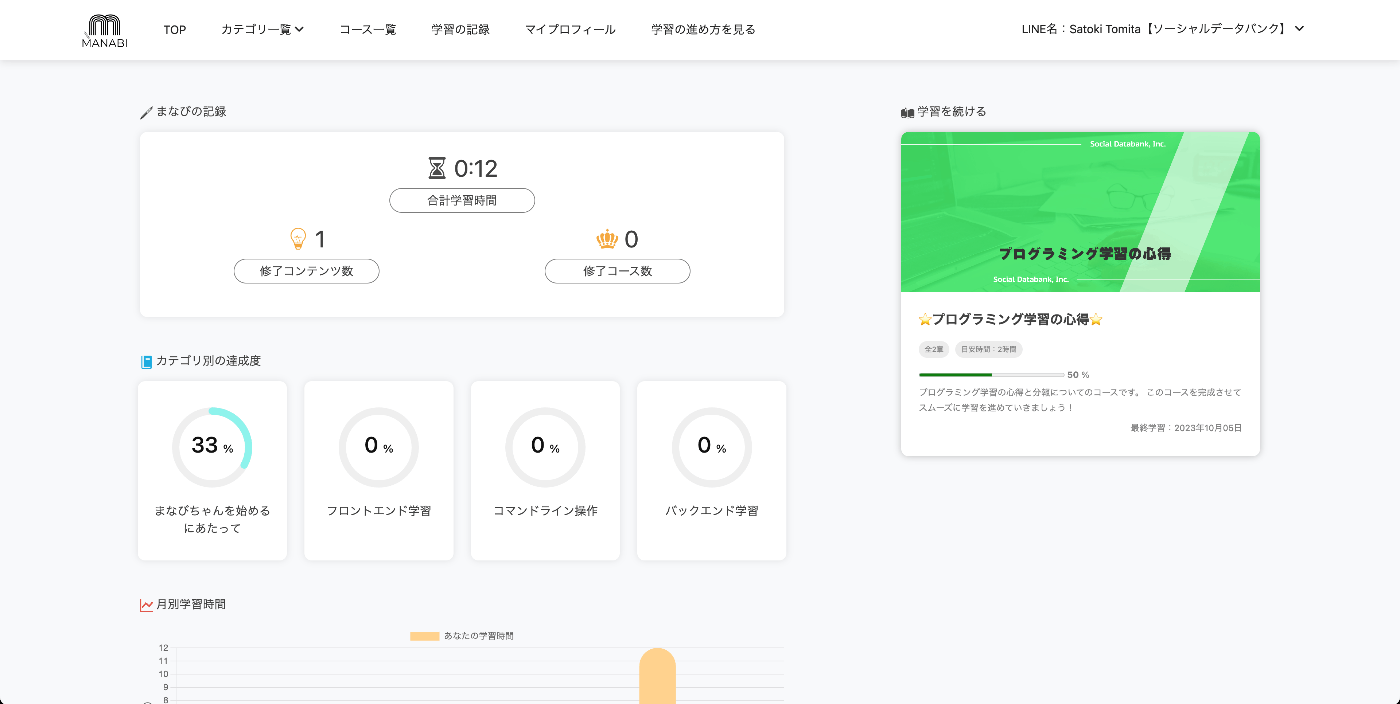Open the TOP page
Screen dimensions: 1400x704
175,30
